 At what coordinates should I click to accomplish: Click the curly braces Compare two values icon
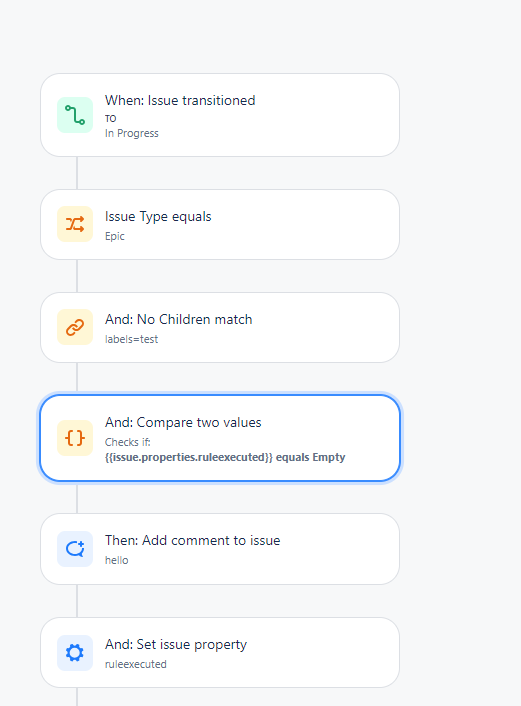[x=75, y=438]
